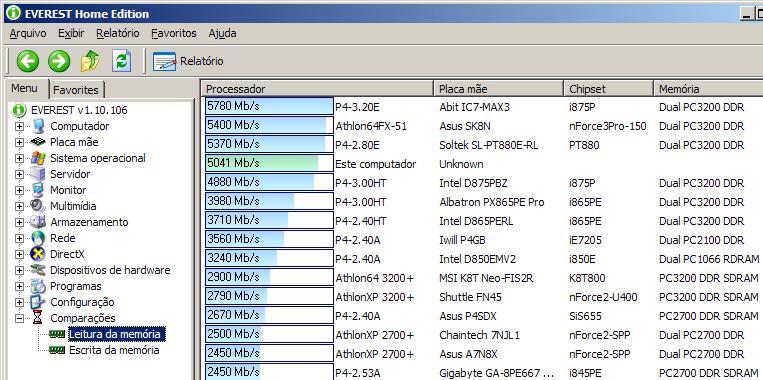The width and height of the screenshot is (763, 380).
Task: Click the EVEREST title bar app icon
Action: [13, 13]
